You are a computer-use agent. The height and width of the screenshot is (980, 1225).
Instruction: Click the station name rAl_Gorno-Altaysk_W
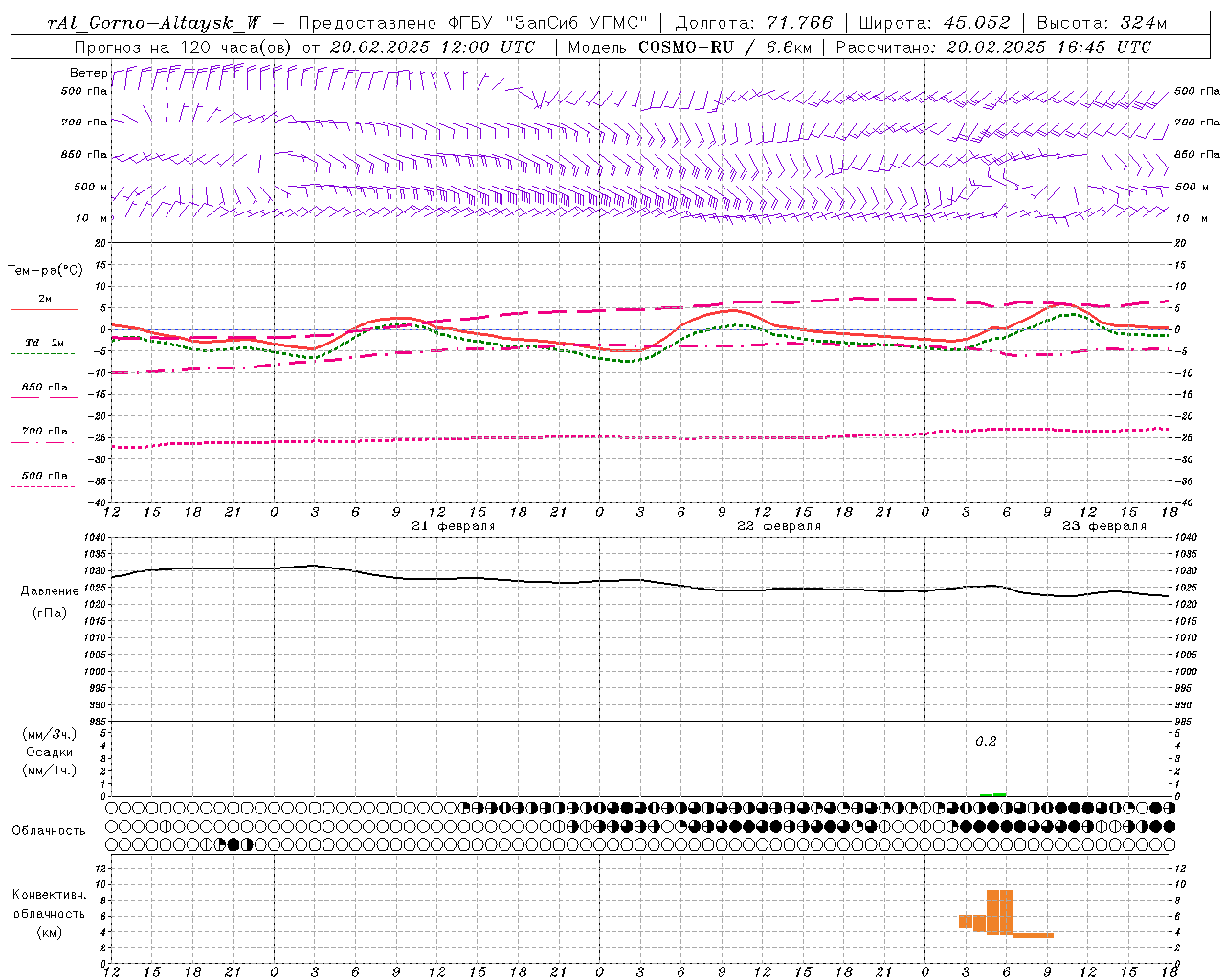[x=154, y=23]
